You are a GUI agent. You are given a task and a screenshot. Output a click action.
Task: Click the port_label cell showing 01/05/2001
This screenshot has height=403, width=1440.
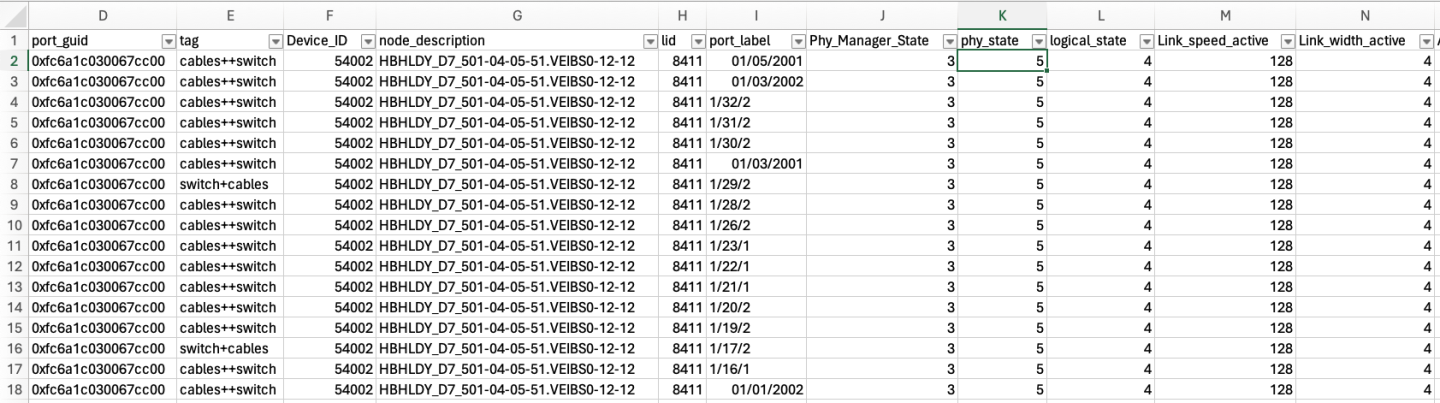(x=755, y=61)
